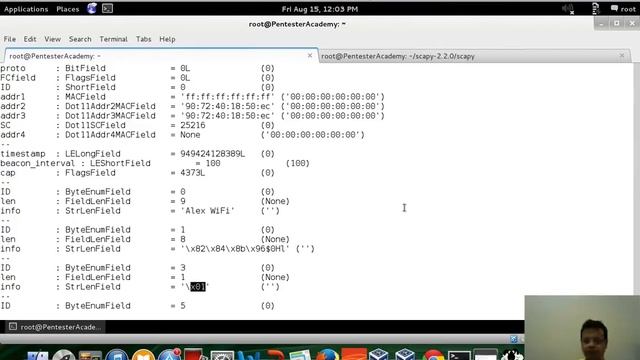Minimize the terminal window
Image resolution: width=640 pixels, height=360 pixels.
(x=601, y=24)
